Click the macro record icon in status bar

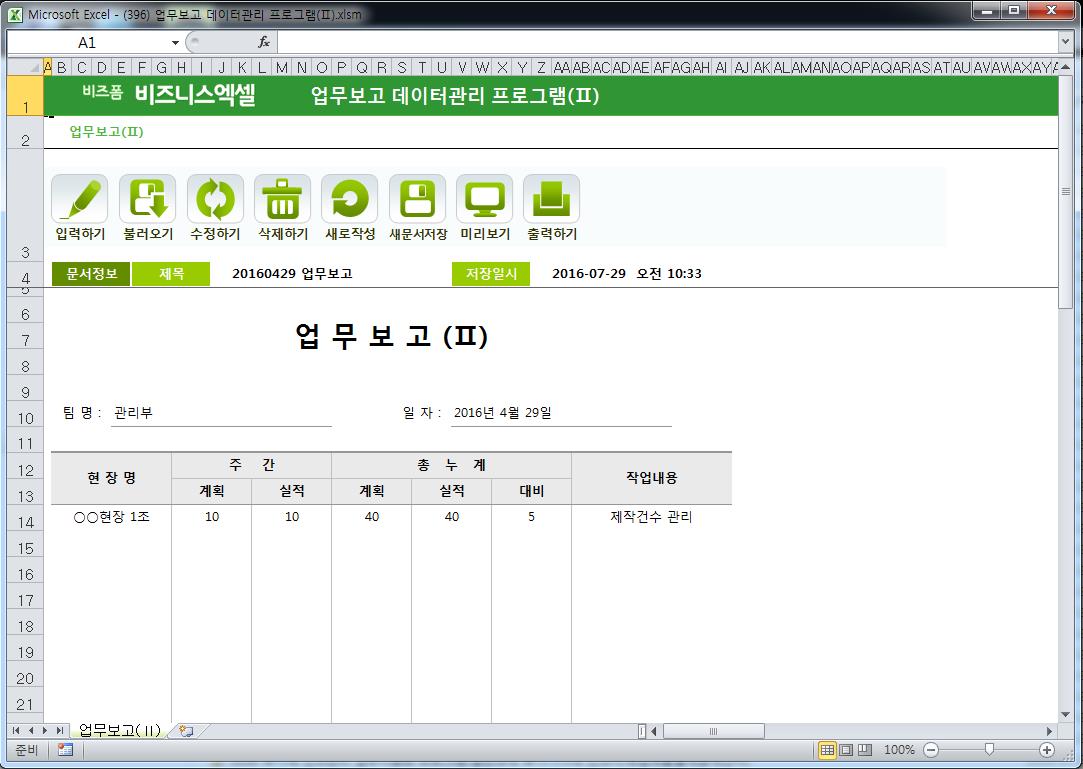pos(66,750)
